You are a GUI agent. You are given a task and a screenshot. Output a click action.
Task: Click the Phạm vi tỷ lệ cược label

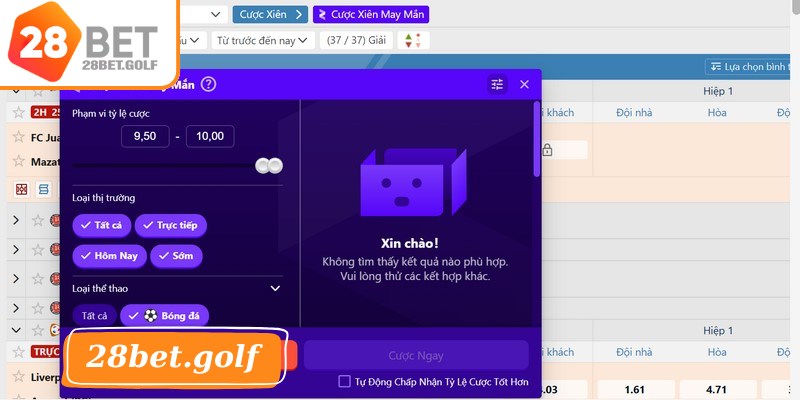[x=111, y=114]
